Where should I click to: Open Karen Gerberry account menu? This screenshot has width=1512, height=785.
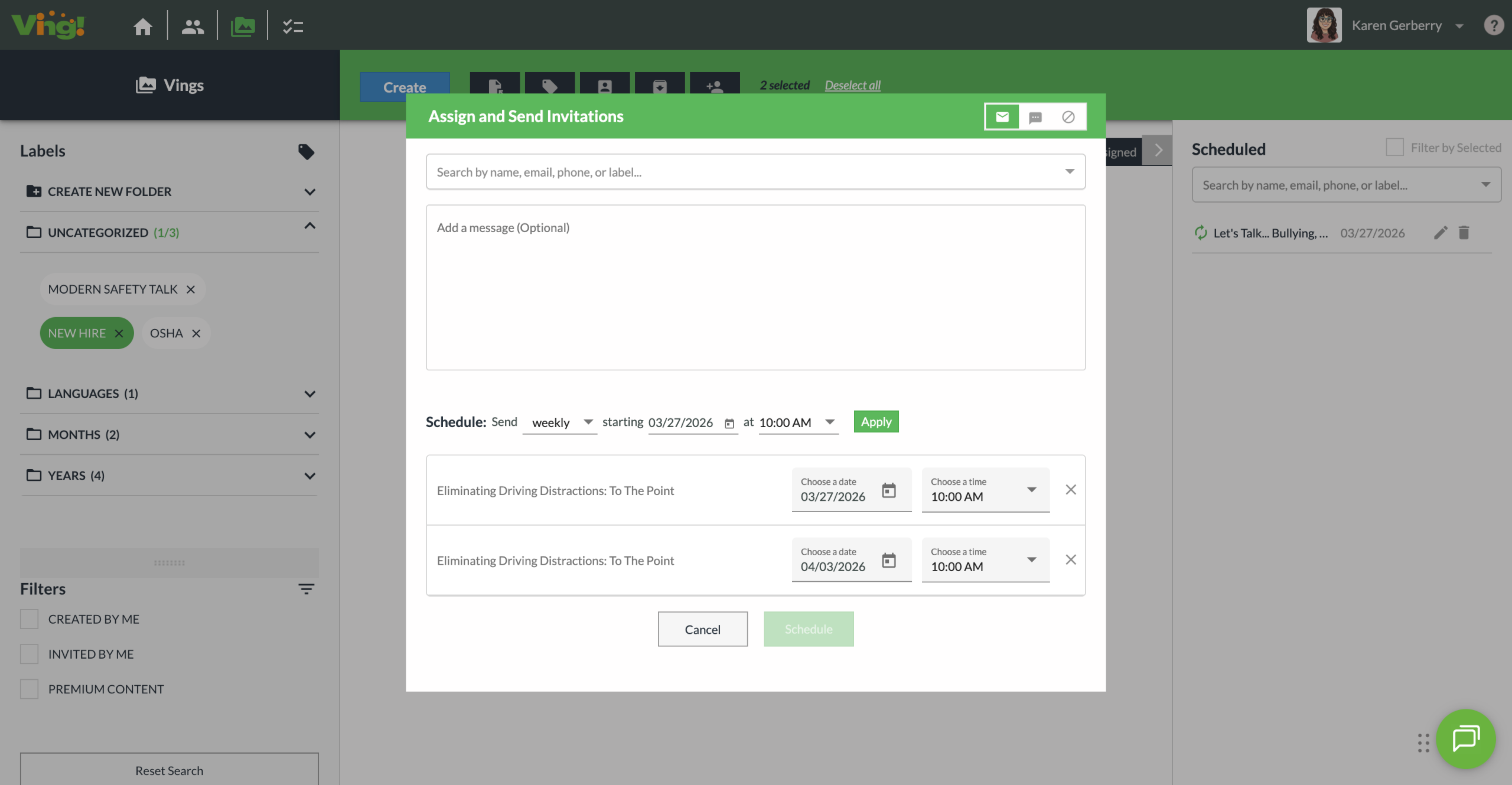1396,25
